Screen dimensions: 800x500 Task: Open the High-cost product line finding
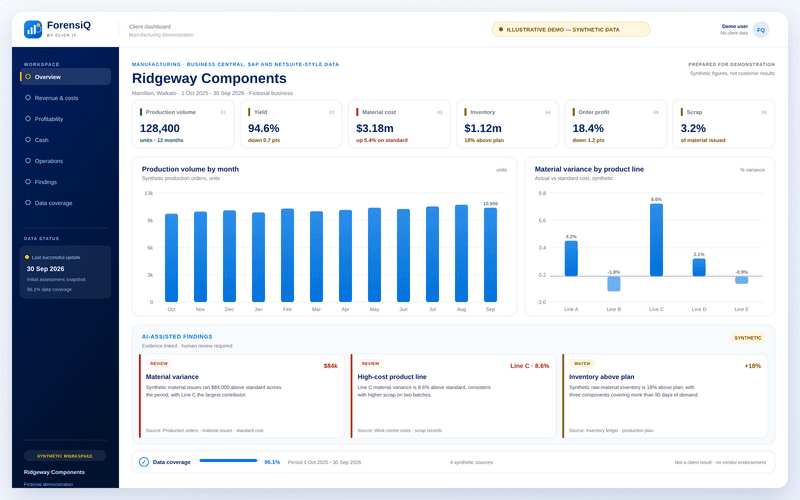click(x=454, y=396)
